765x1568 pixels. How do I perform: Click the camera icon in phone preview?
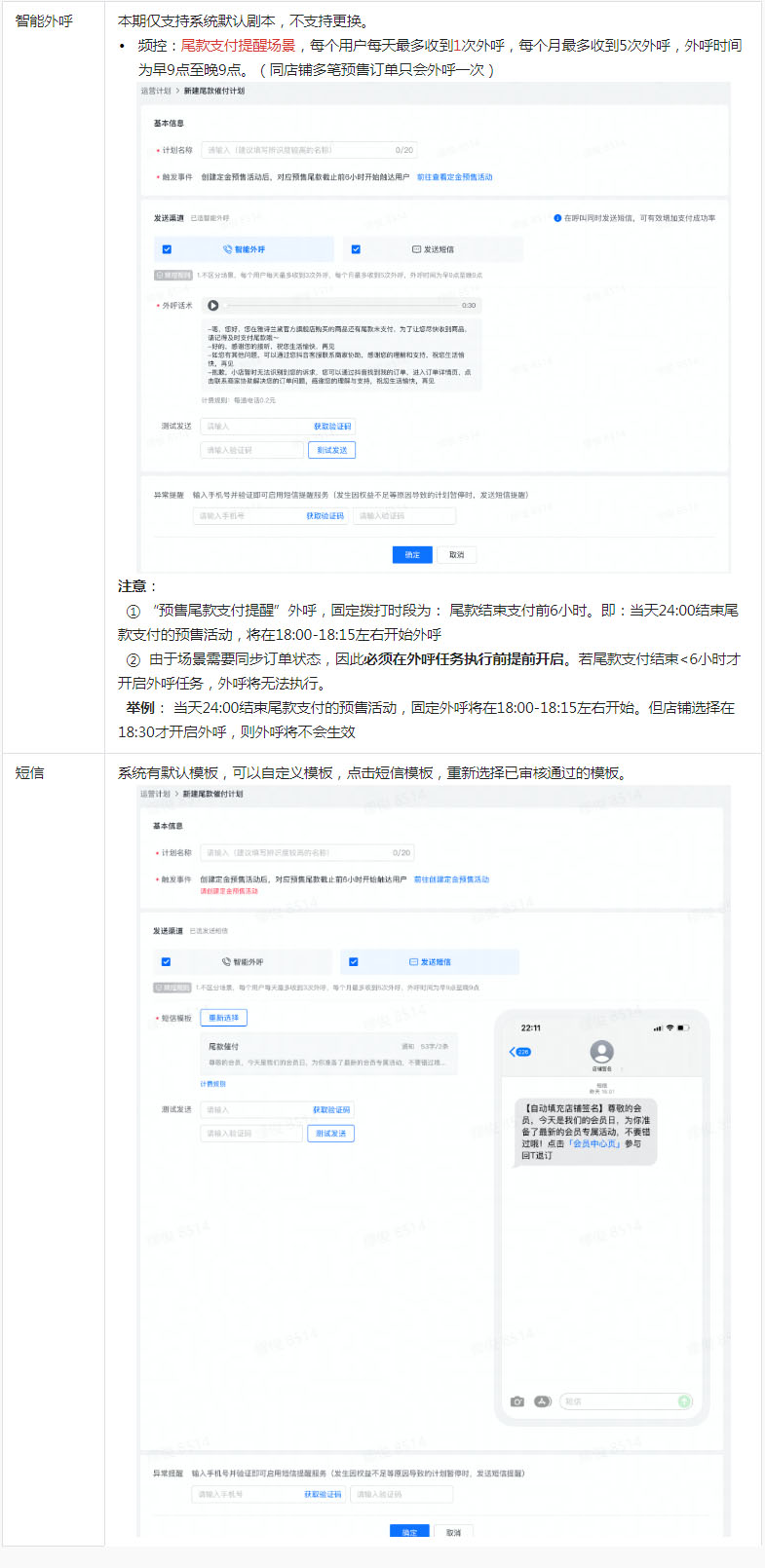click(x=517, y=1401)
